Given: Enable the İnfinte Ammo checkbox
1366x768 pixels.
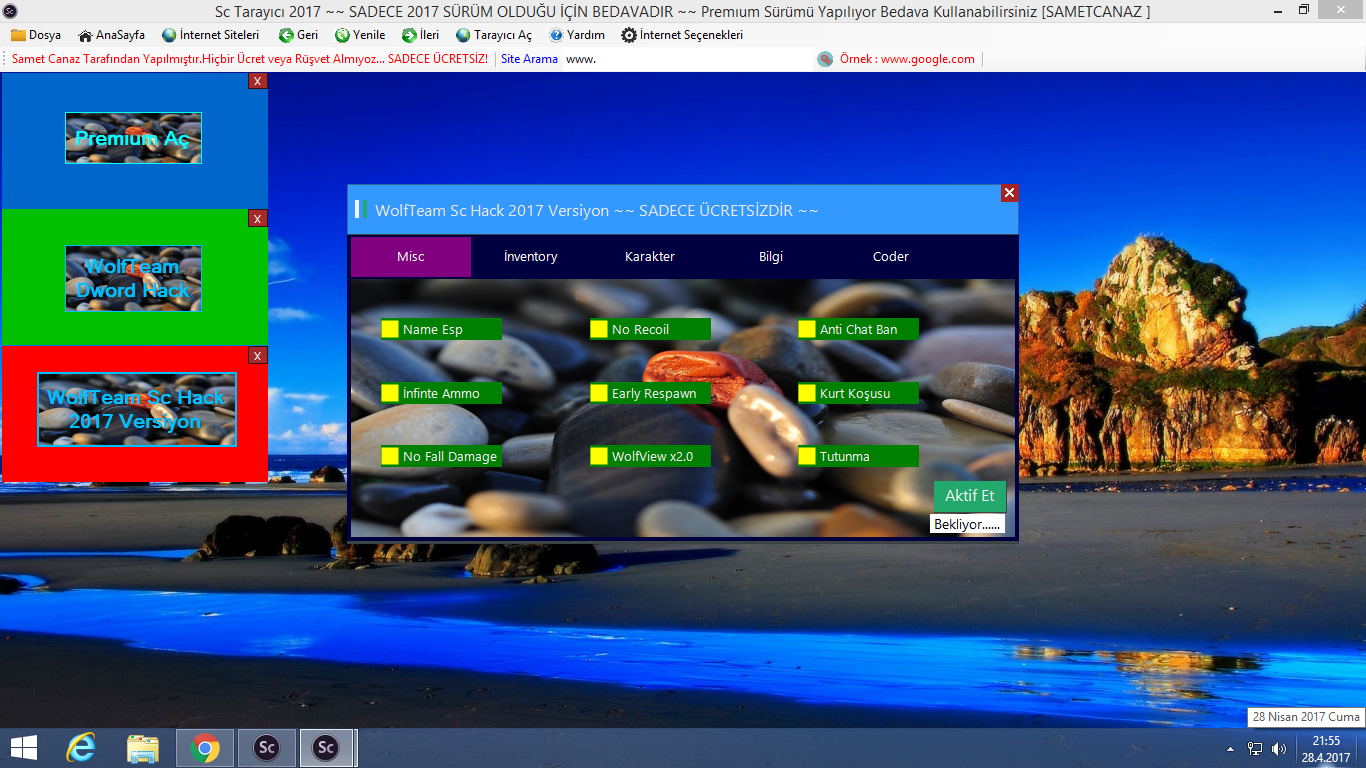Looking at the screenshot, I should (x=390, y=393).
